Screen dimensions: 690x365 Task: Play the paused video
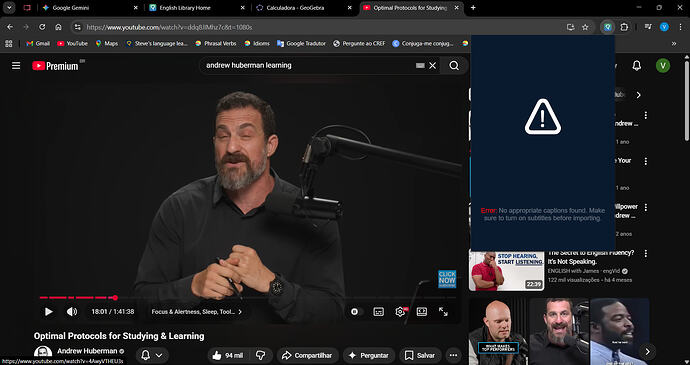pyautogui.click(x=48, y=312)
